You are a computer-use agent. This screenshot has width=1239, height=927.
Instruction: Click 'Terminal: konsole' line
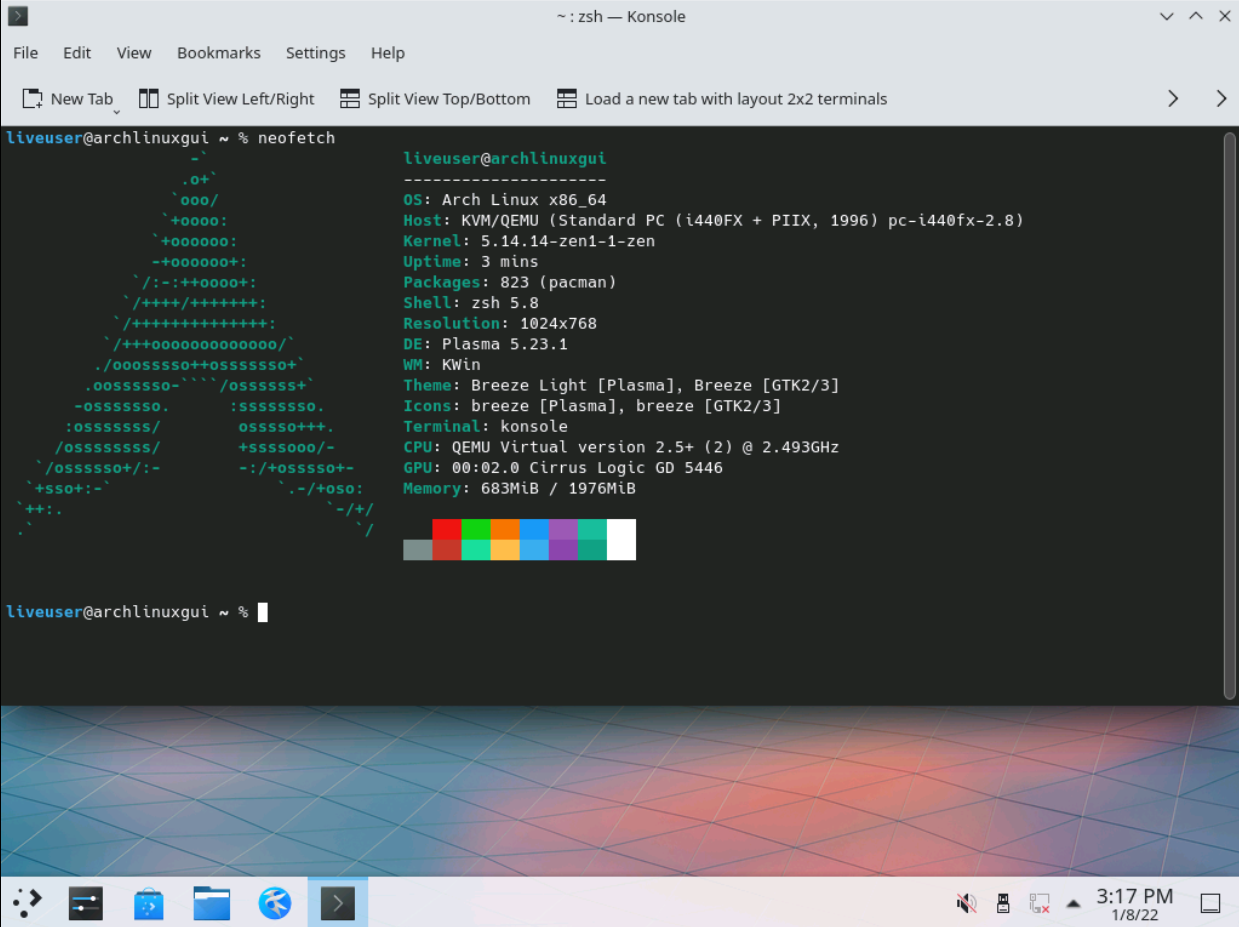tap(486, 426)
